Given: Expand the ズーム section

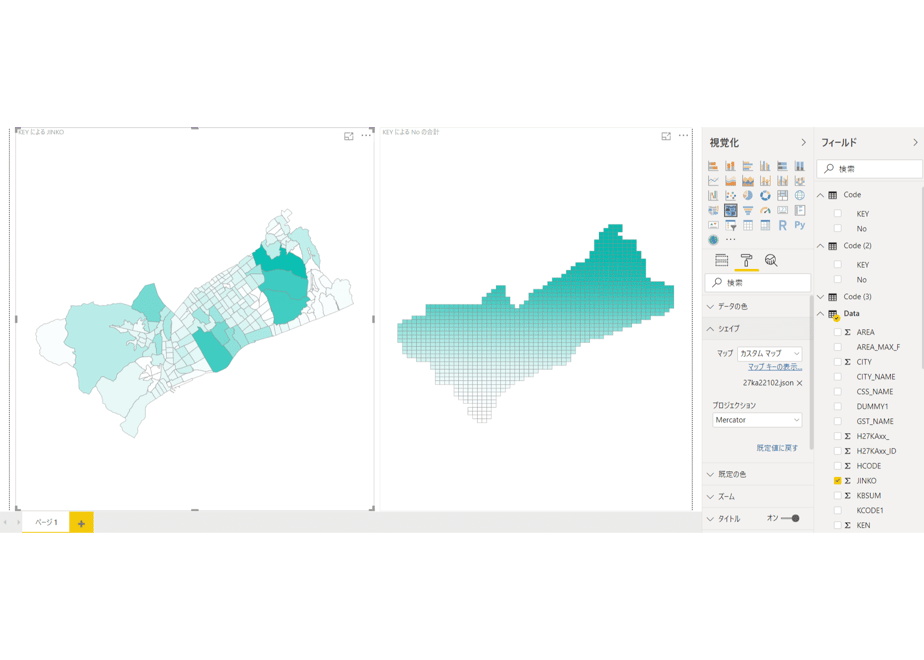Looking at the screenshot, I should [757, 497].
